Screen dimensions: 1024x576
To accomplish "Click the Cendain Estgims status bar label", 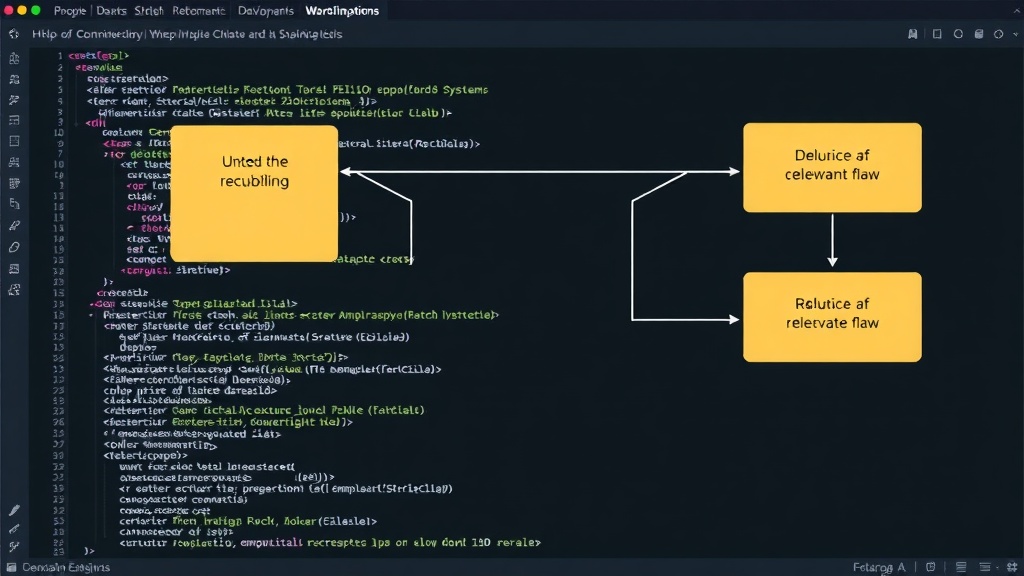I will click(66, 568).
